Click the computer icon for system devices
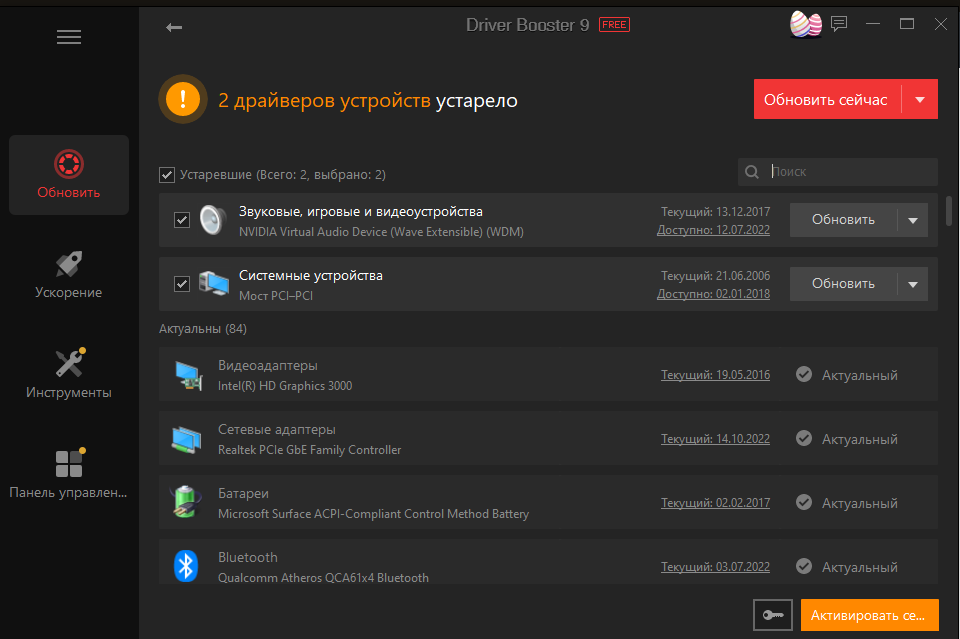 214,284
